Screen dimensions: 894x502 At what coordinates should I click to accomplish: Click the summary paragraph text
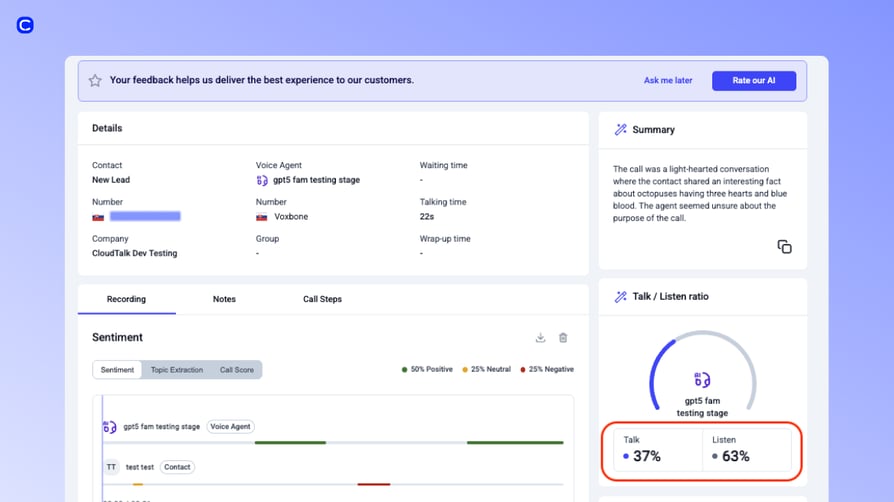coord(700,193)
